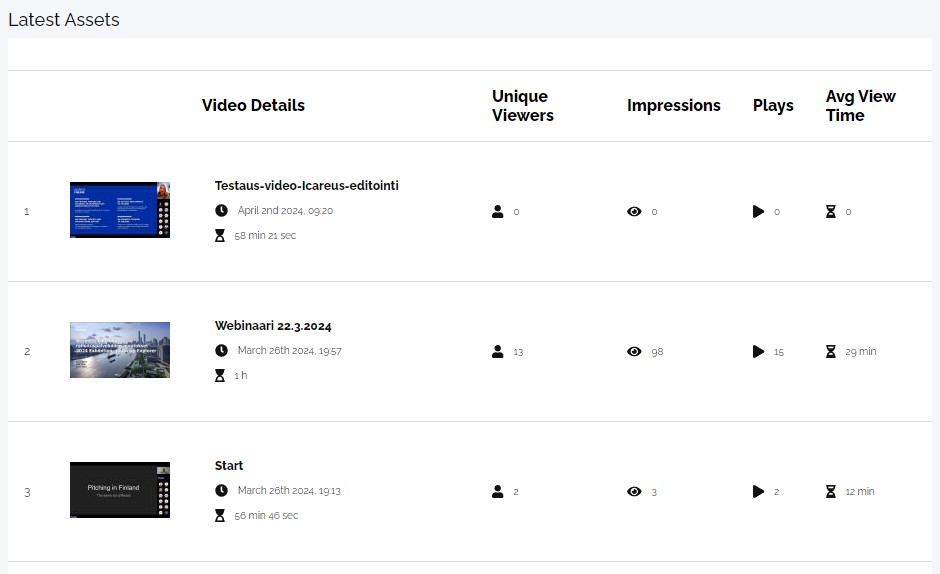This screenshot has width=940, height=574.
Task: Click the 3 impressions value in Start row
Action: [654, 492]
